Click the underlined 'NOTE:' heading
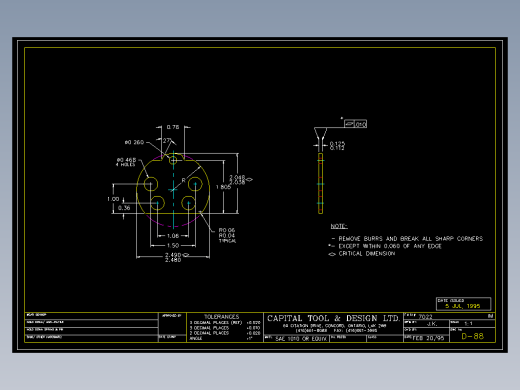520x390 pixels. click(x=339, y=226)
